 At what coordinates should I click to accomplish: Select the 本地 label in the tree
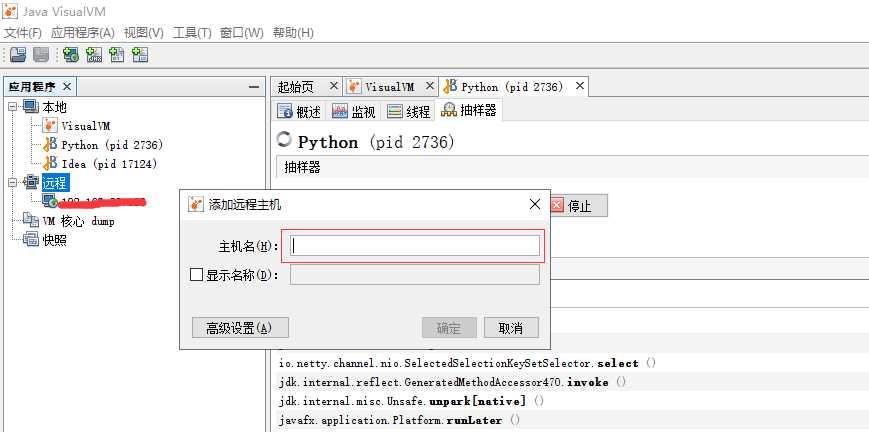(54, 106)
